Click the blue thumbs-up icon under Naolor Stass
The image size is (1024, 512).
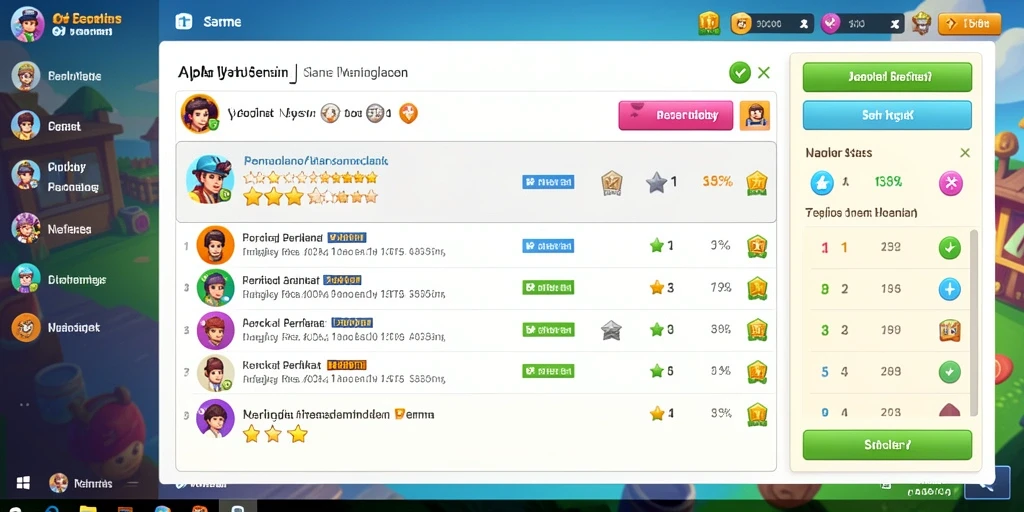pos(822,183)
